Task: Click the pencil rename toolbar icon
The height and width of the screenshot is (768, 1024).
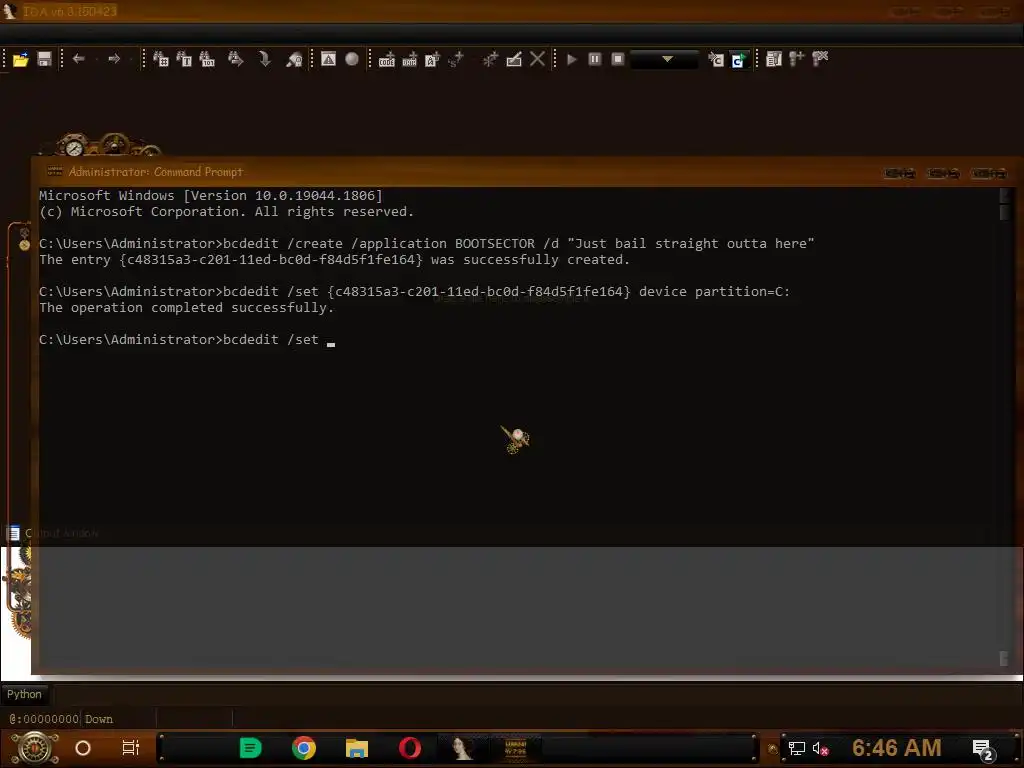Action: tap(514, 59)
